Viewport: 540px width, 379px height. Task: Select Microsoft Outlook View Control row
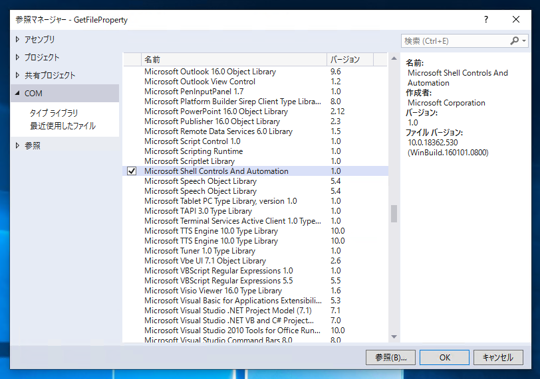click(255, 82)
